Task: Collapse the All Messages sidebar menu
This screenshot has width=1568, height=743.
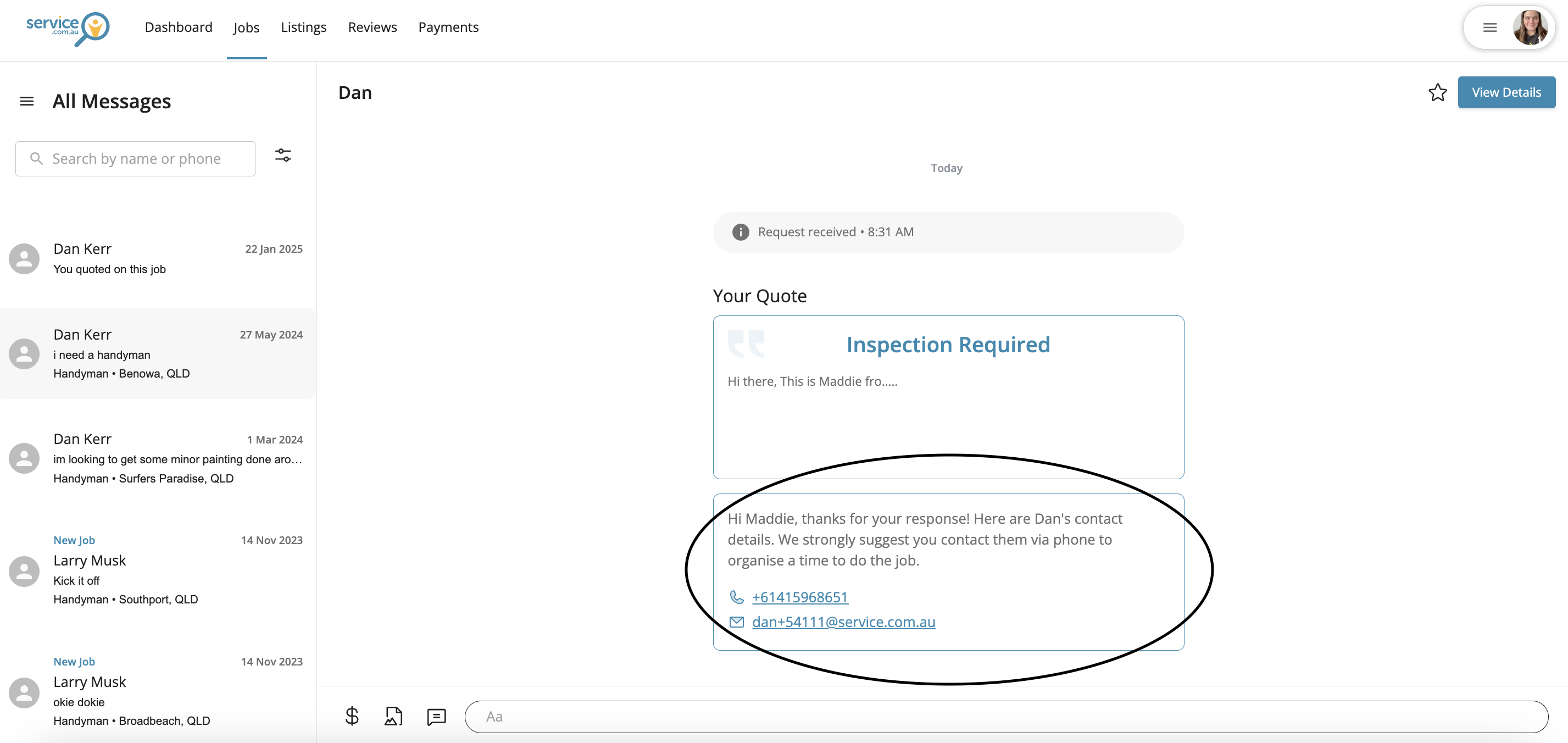Action: (x=27, y=101)
